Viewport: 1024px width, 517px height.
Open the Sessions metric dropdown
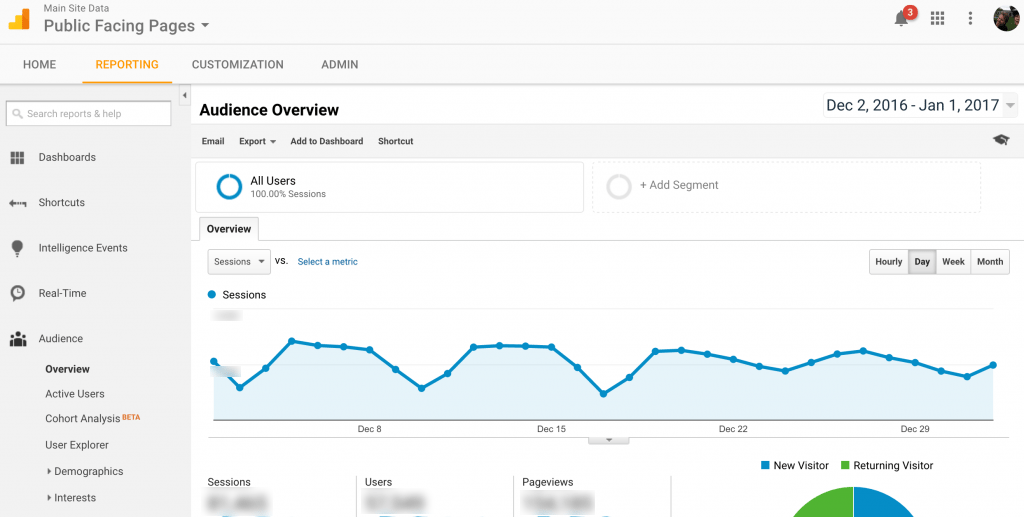(239, 262)
